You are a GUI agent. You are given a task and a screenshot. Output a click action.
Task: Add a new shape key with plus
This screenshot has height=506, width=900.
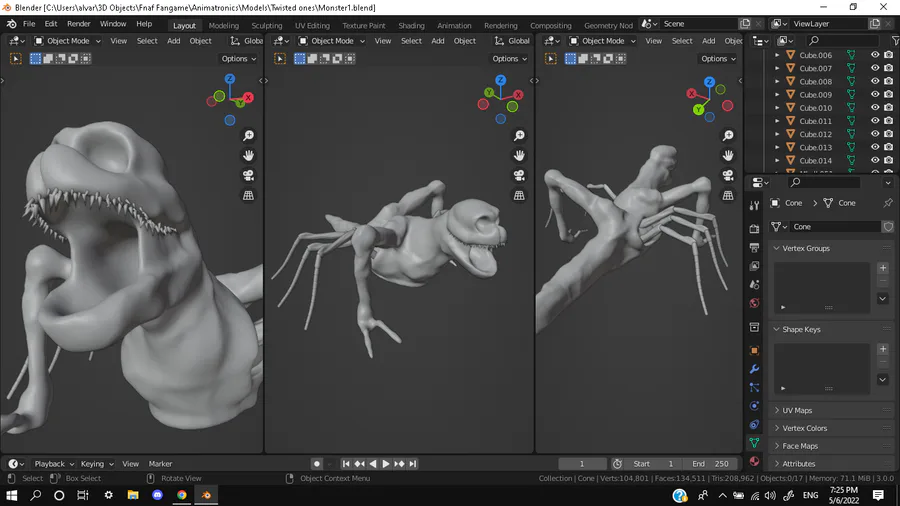(x=883, y=349)
